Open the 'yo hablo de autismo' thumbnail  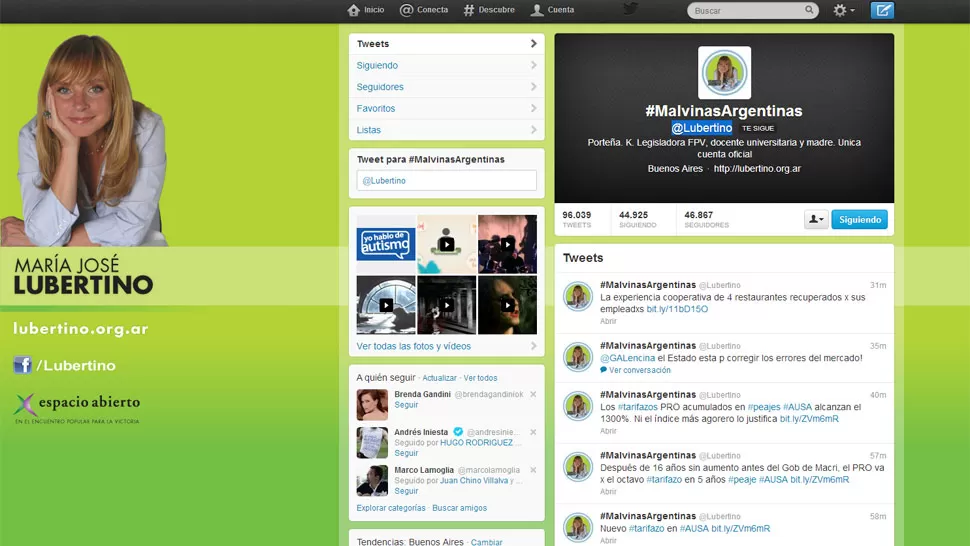[386, 244]
